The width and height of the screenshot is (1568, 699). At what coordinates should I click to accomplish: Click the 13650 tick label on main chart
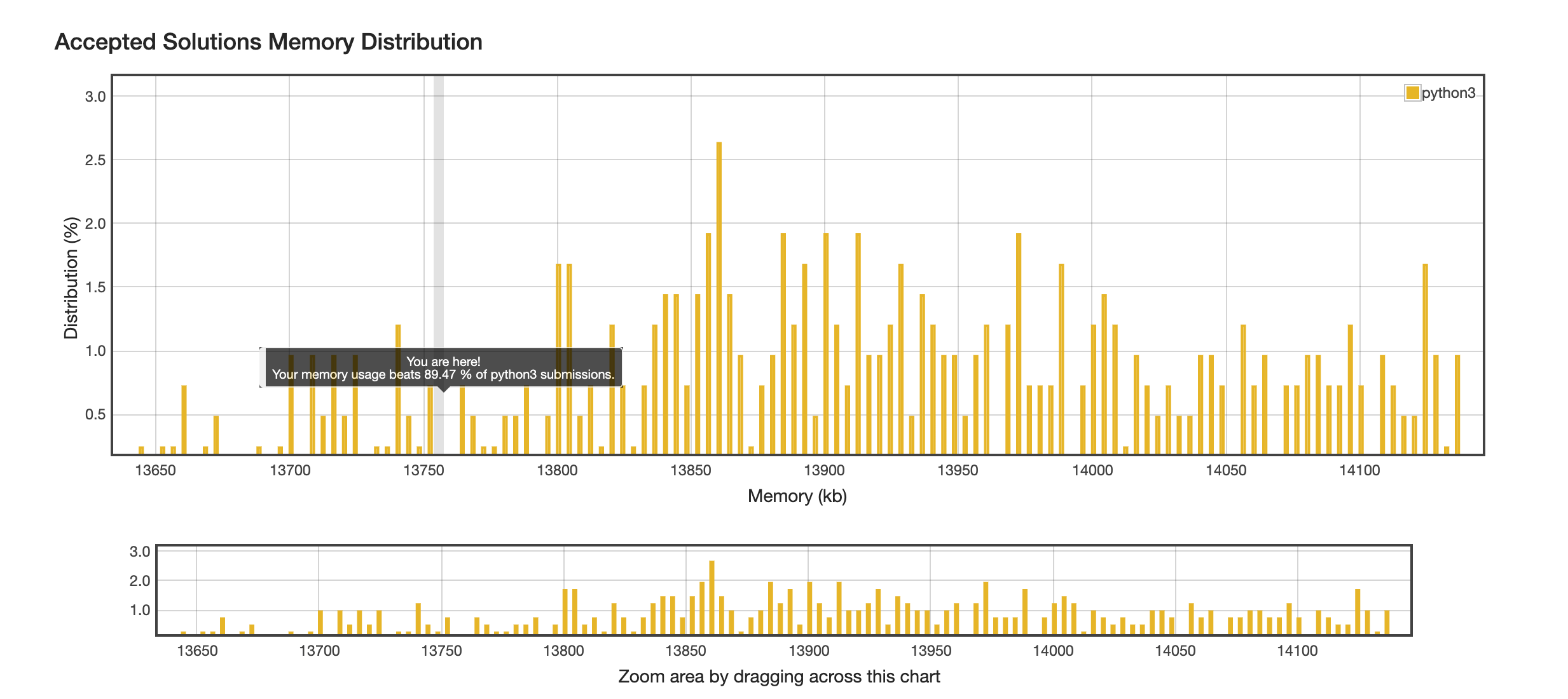click(x=155, y=470)
